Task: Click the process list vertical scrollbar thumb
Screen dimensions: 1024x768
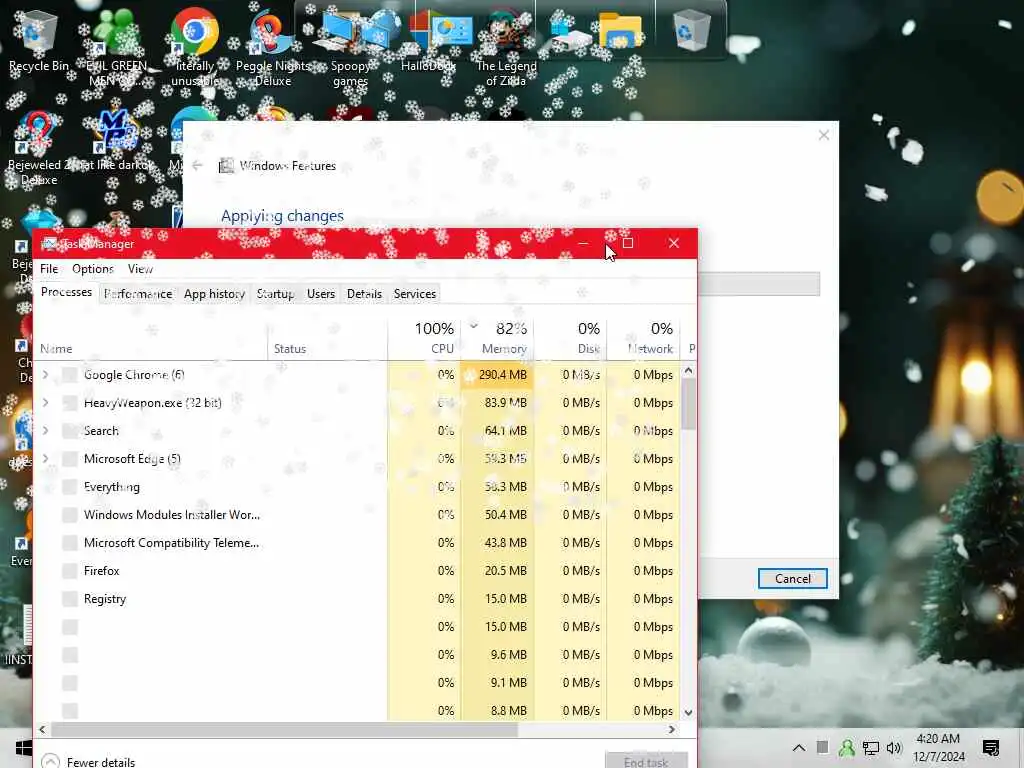Action: pyautogui.click(x=688, y=404)
